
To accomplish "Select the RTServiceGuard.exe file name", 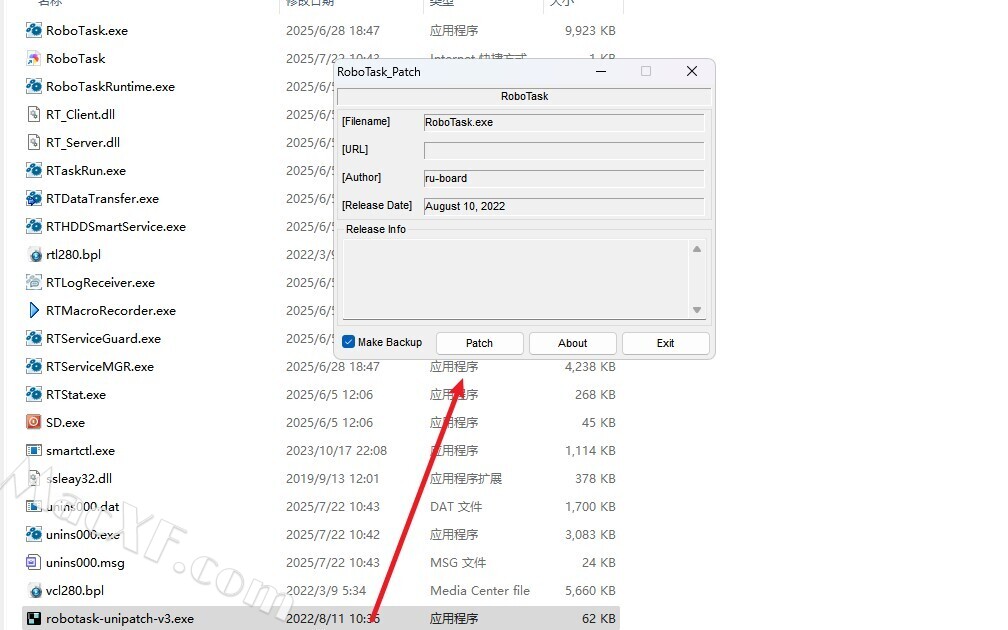I will point(104,338).
